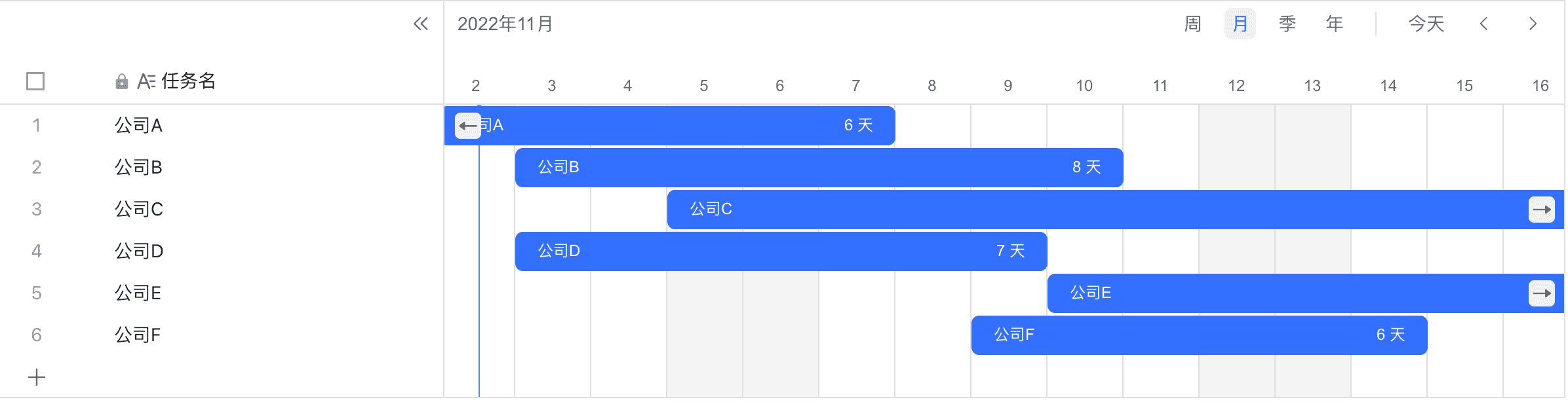Go to next period with right chevron

[1533, 24]
